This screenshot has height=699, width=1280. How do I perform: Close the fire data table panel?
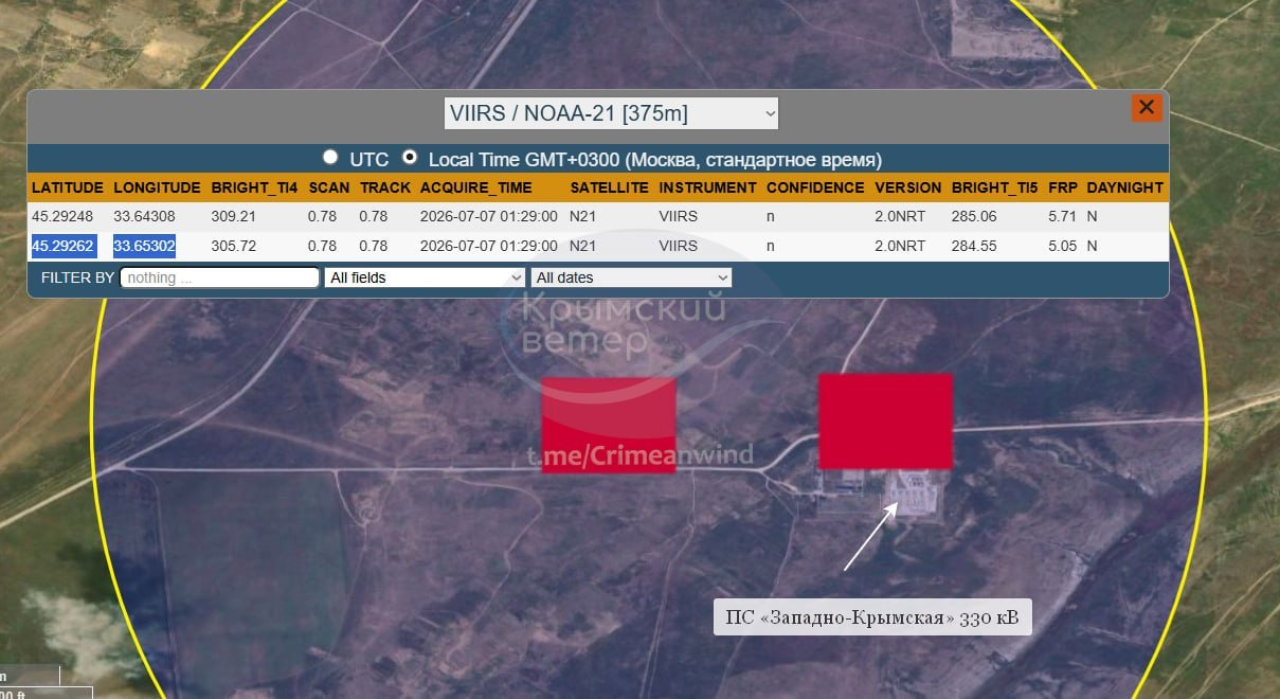[1147, 107]
